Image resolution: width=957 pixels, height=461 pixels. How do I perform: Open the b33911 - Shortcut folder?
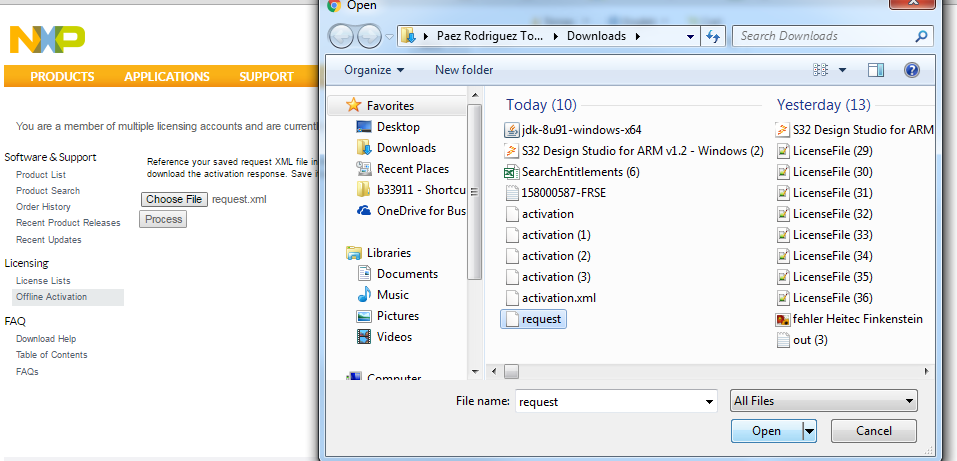coord(411,190)
